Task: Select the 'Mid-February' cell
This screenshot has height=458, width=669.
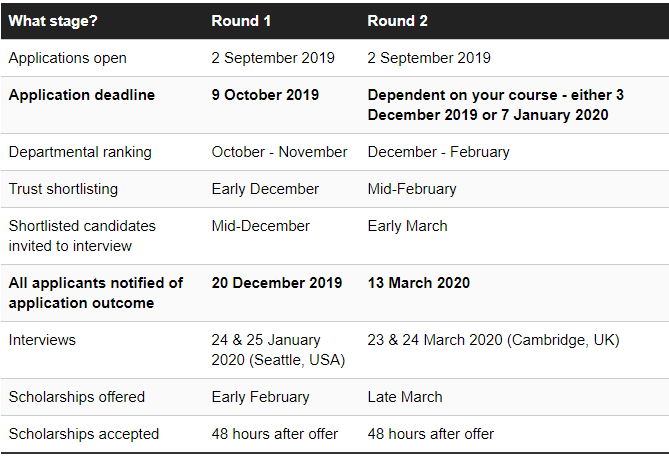Action: [412, 189]
